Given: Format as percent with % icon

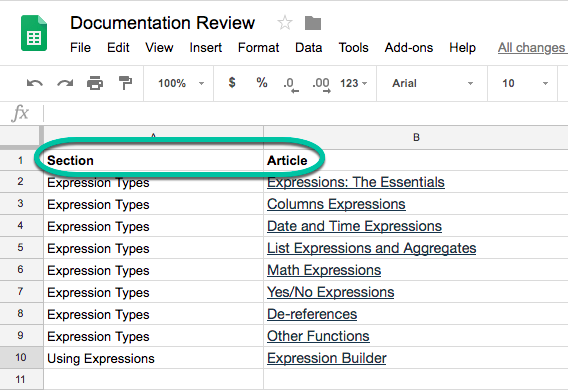Looking at the screenshot, I should 262,83.
